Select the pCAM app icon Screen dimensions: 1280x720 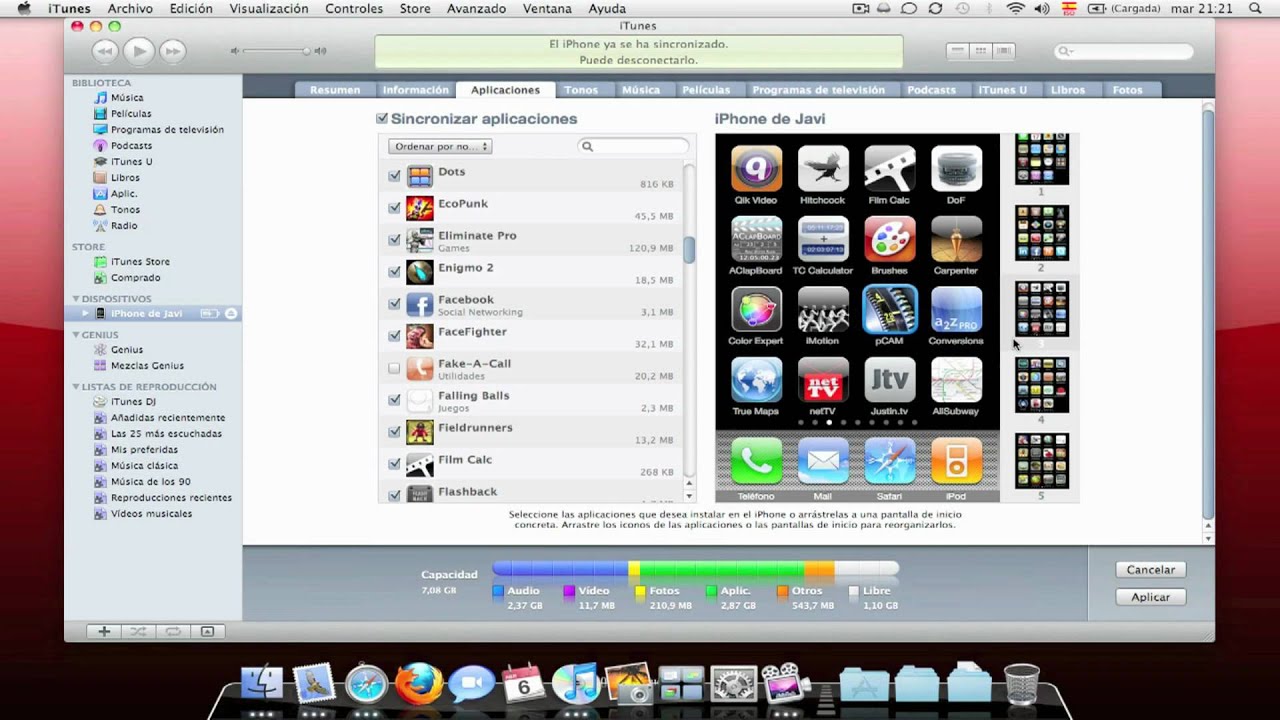pyautogui.click(x=889, y=309)
